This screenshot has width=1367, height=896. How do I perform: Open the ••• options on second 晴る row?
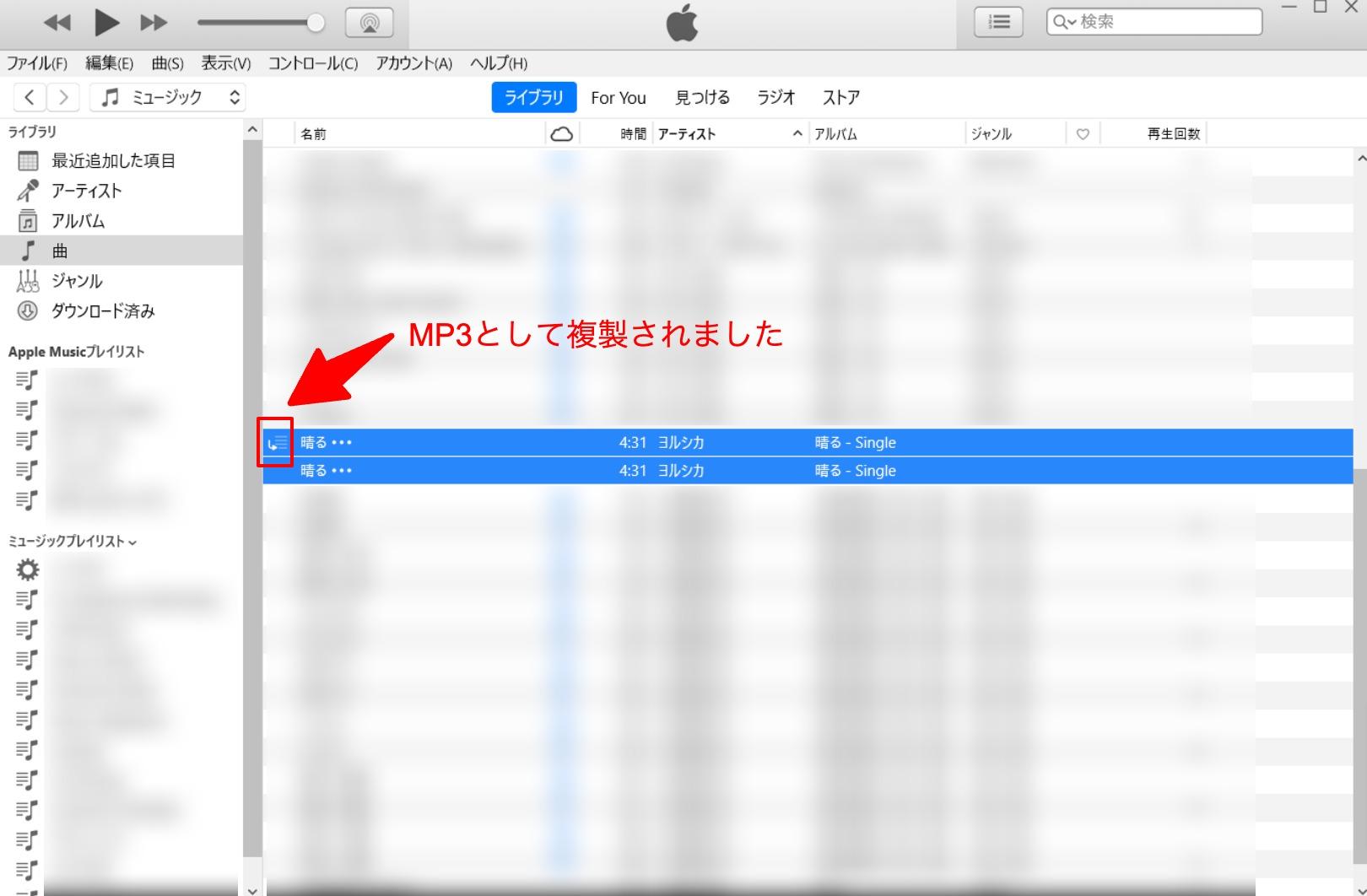(x=342, y=471)
